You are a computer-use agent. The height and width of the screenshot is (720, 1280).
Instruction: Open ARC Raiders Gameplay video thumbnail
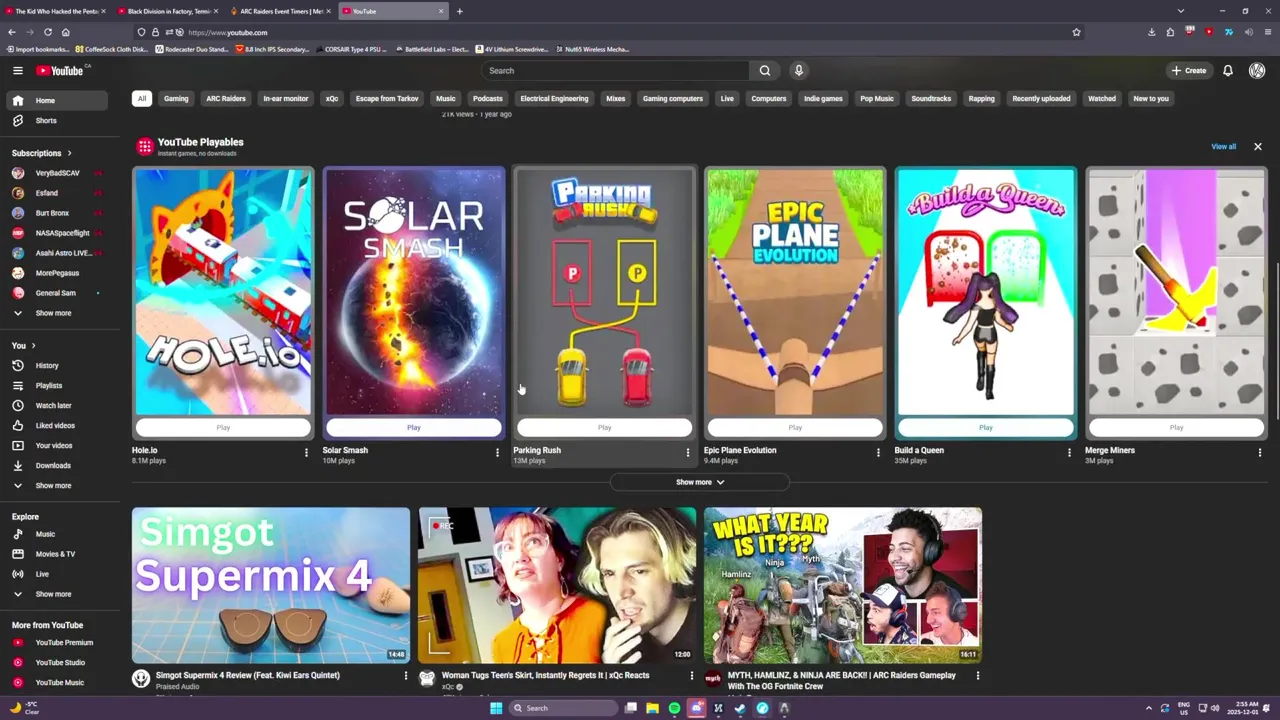click(x=843, y=585)
